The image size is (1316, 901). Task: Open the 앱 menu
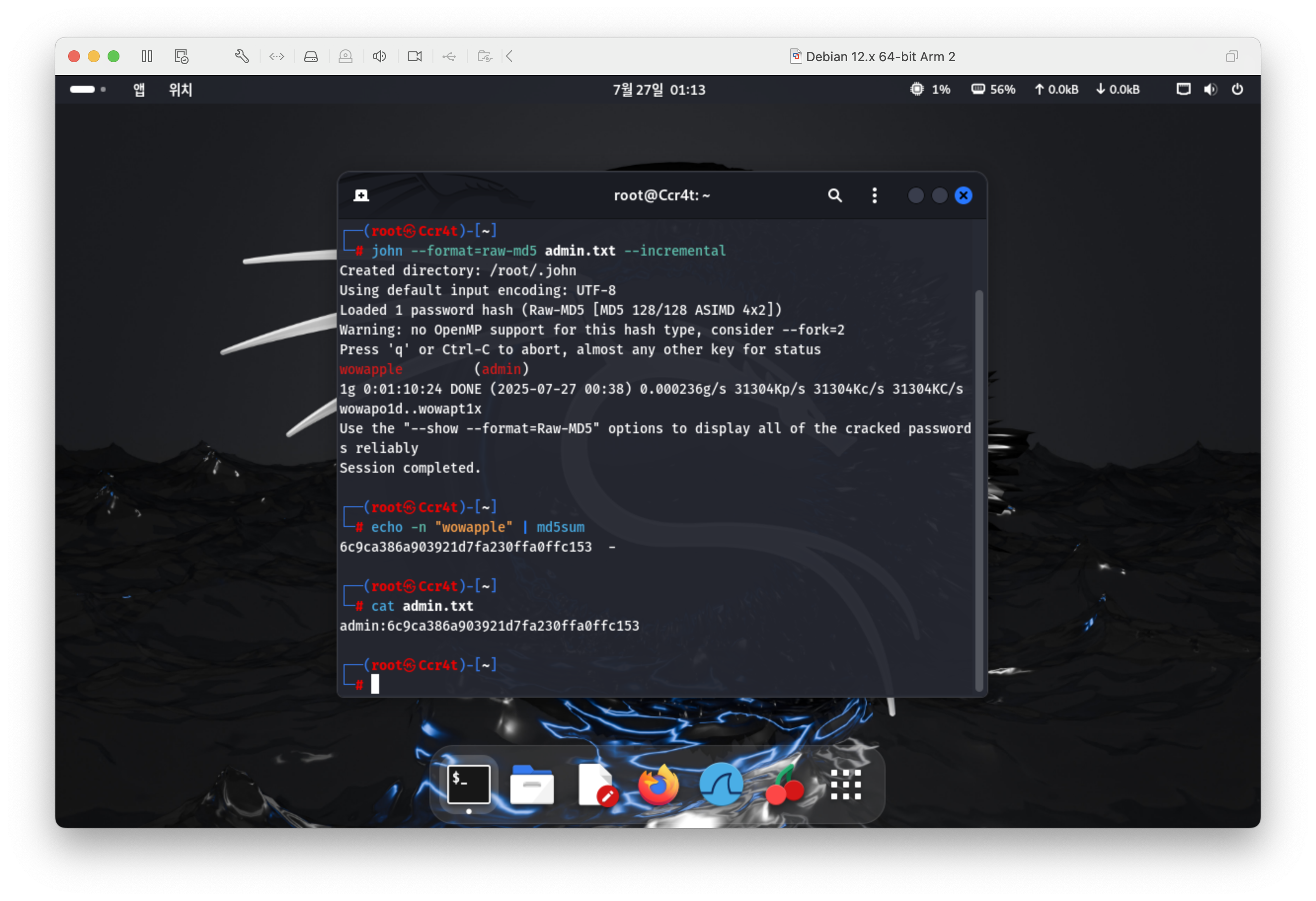139,89
